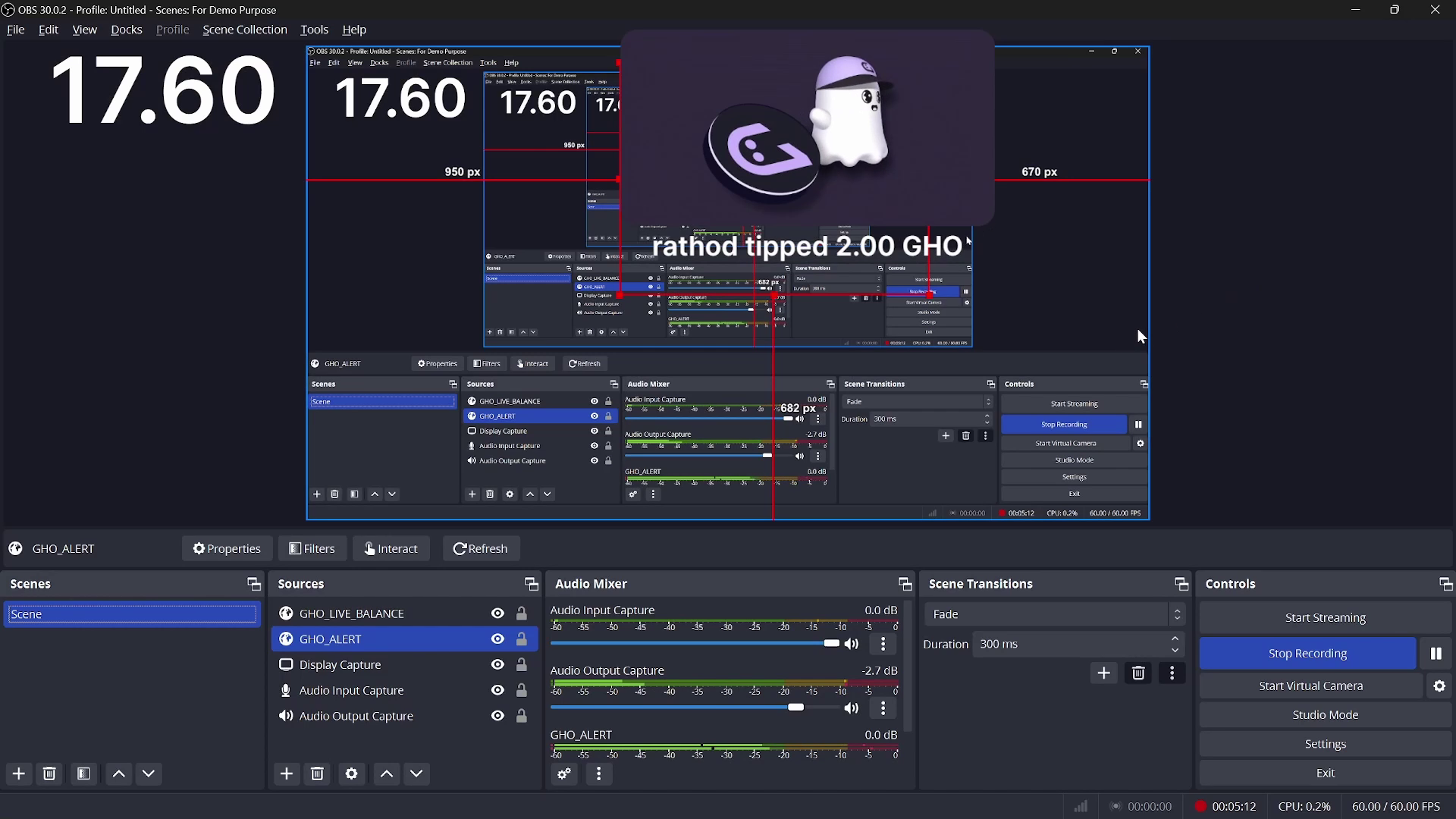Open the Edit menu
The image size is (1456, 819).
49,30
